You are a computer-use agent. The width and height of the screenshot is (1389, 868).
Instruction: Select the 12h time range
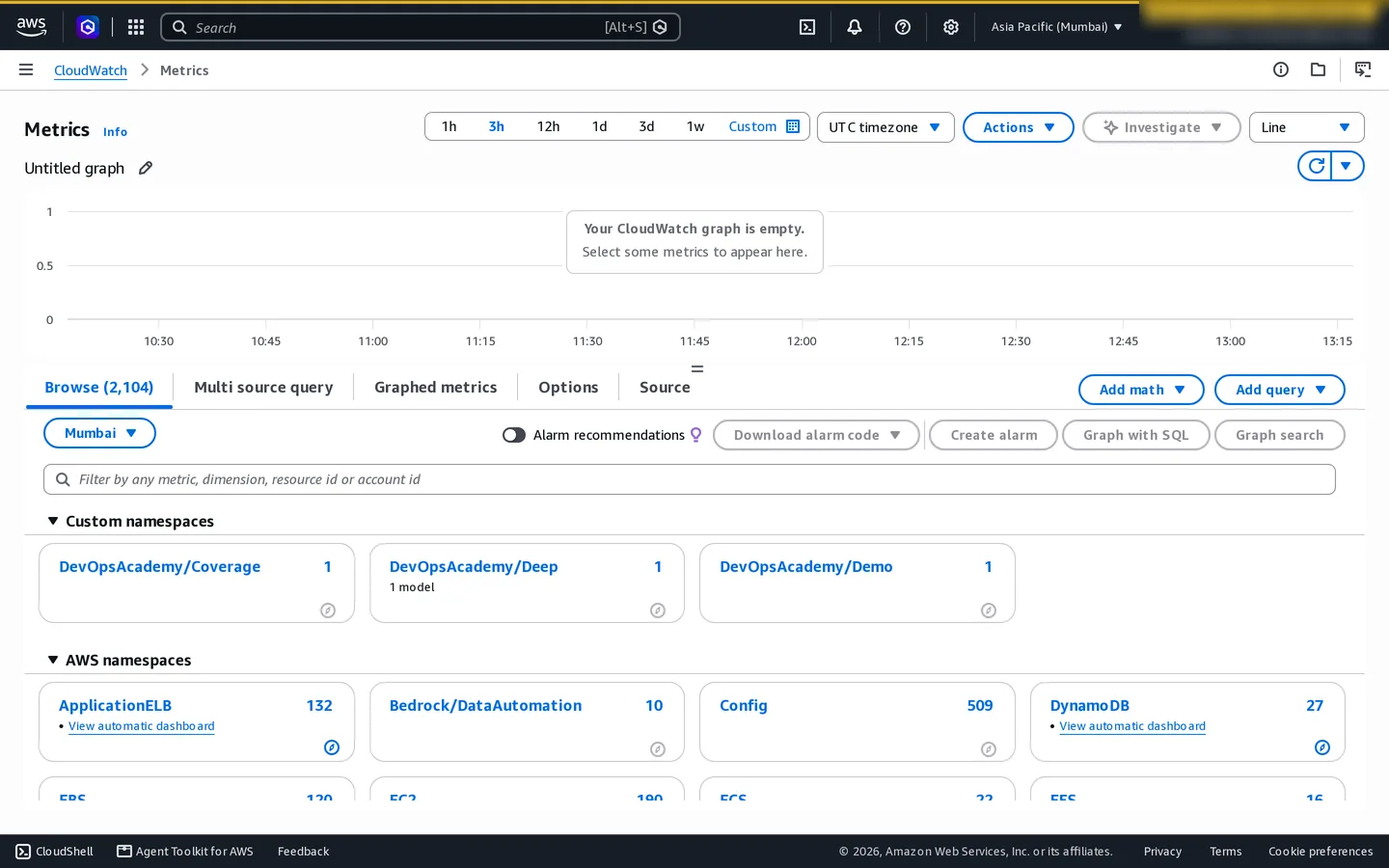(x=548, y=126)
